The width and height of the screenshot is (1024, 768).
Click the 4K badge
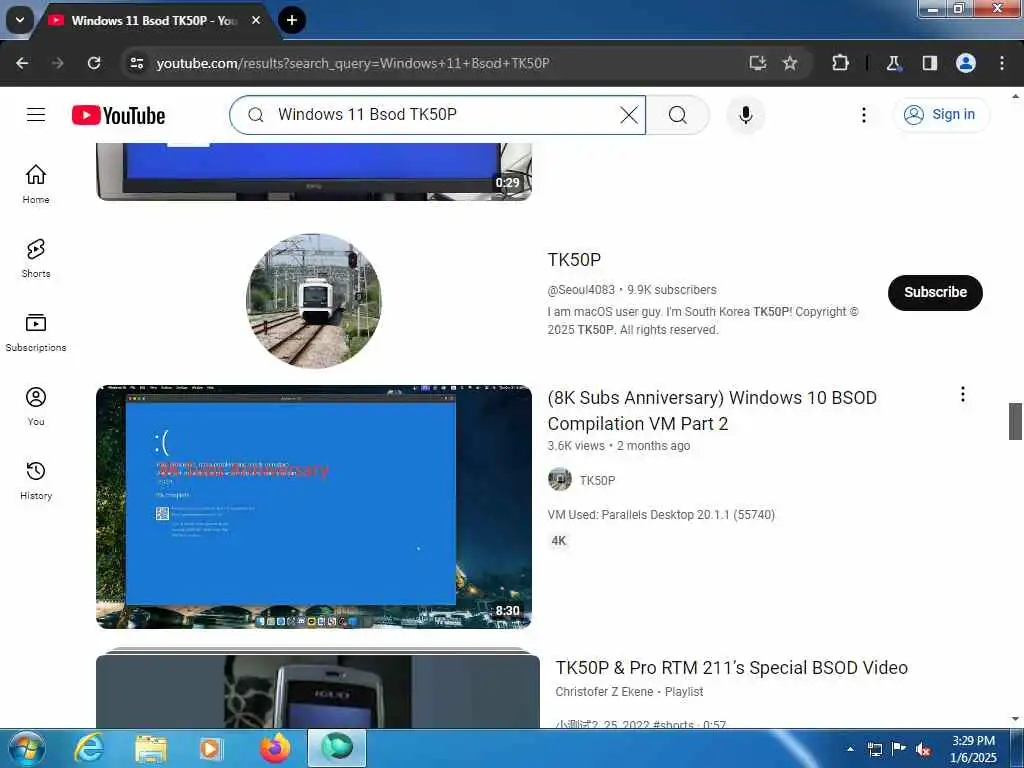click(559, 541)
